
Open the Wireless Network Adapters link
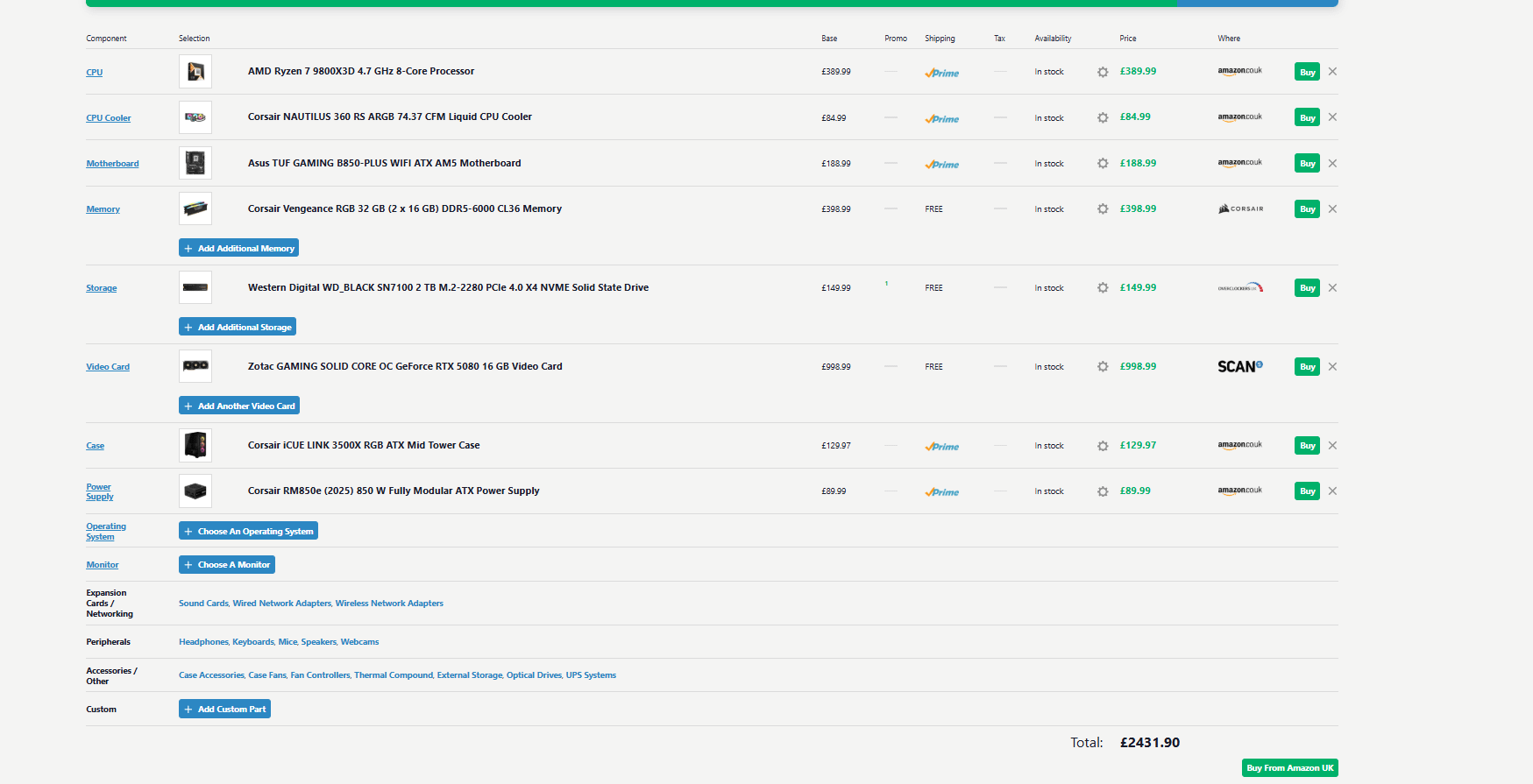pos(389,604)
